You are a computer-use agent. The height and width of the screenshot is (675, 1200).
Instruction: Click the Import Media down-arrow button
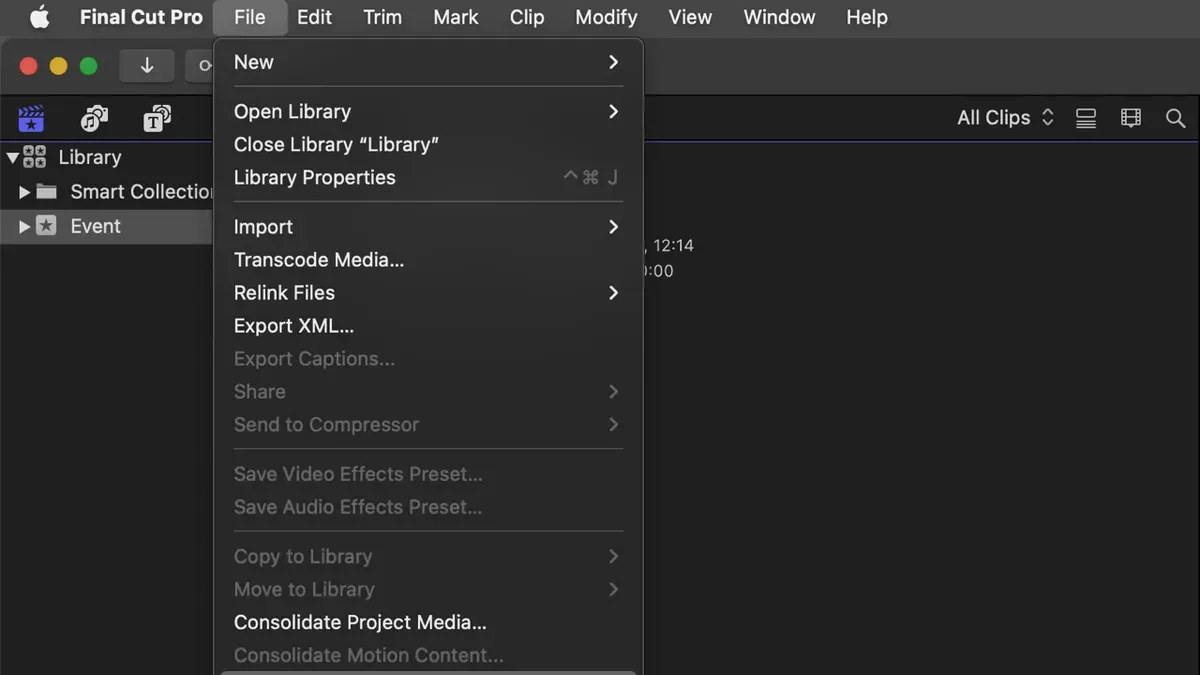point(147,65)
